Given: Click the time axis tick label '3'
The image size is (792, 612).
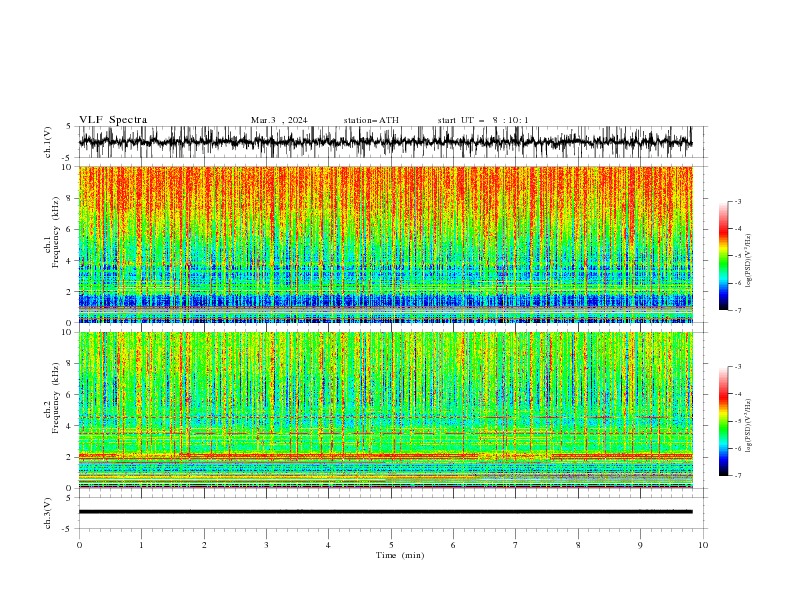Looking at the screenshot, I should pyautogui.click(x=266, y=545).
